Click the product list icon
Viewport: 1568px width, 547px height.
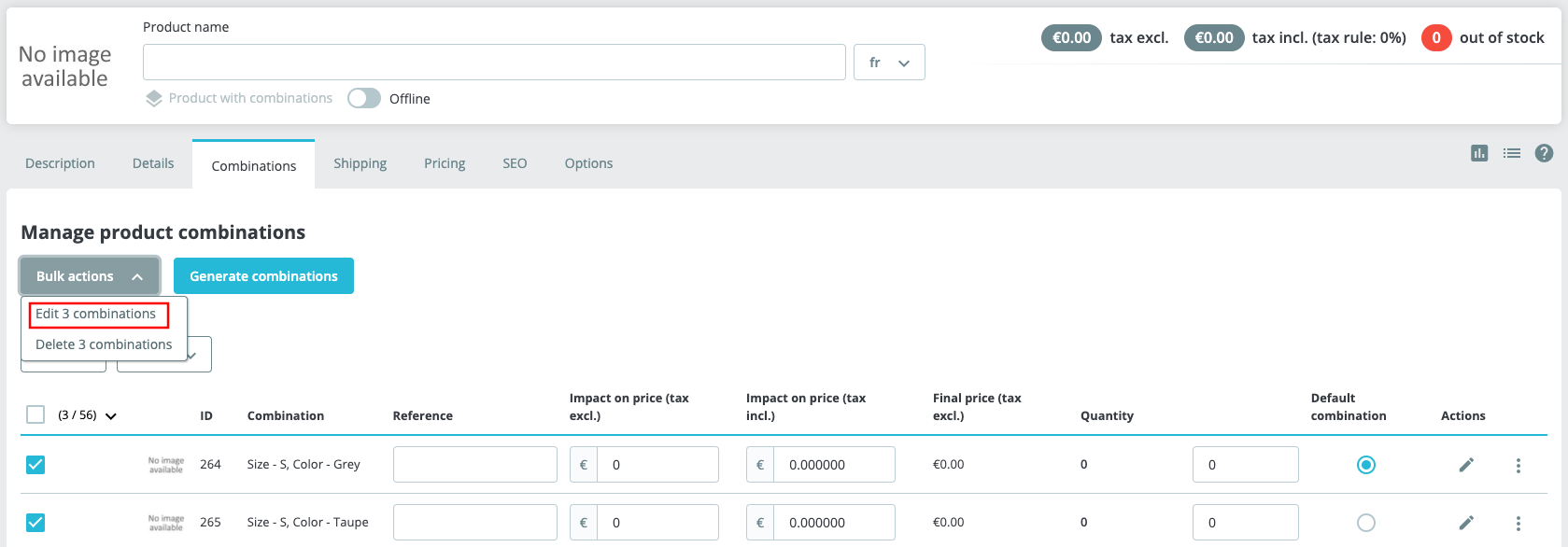pyautogui.click(x=1512, y=153)
